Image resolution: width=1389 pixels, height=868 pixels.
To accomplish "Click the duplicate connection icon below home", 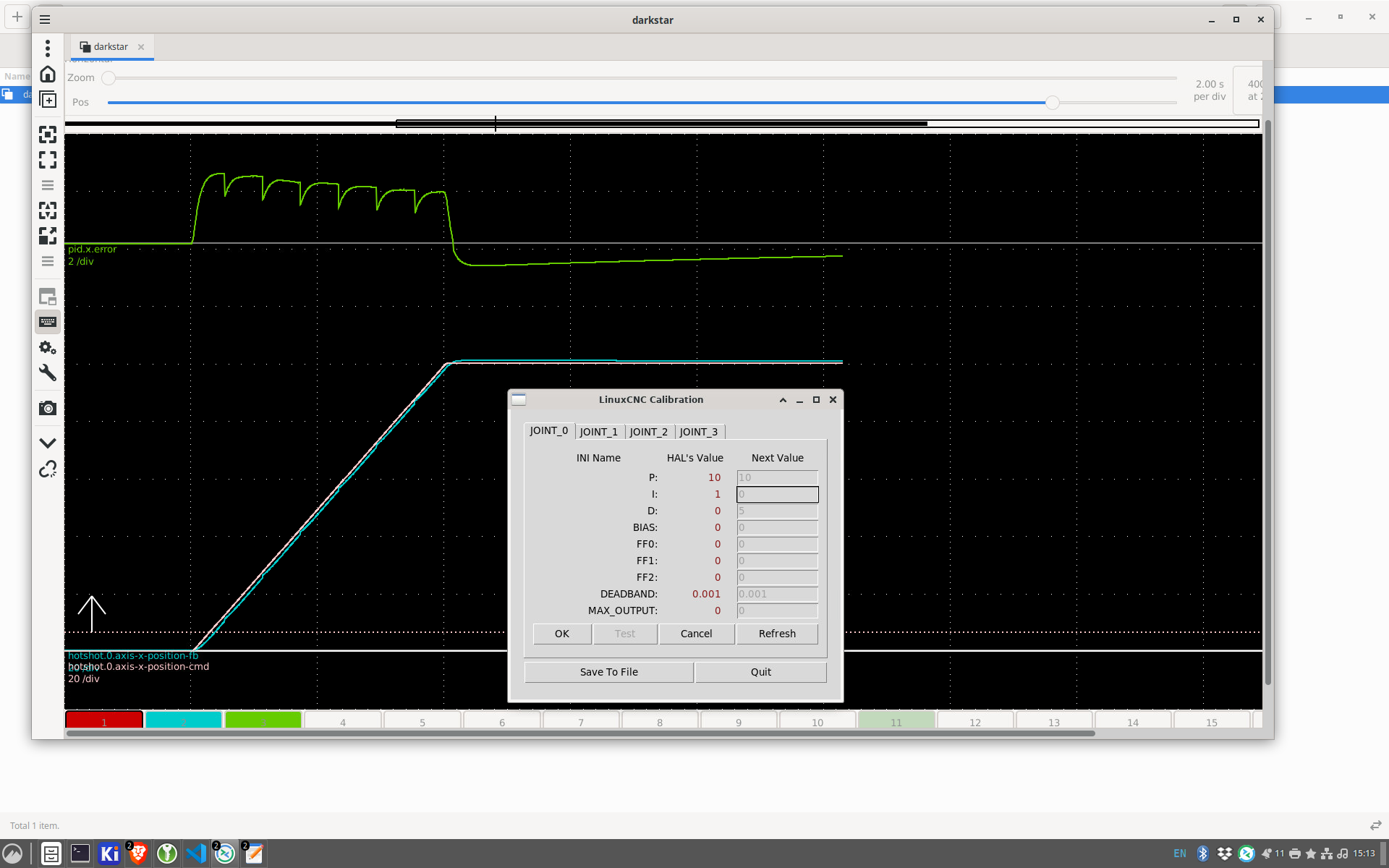I will tap(48, 100).
